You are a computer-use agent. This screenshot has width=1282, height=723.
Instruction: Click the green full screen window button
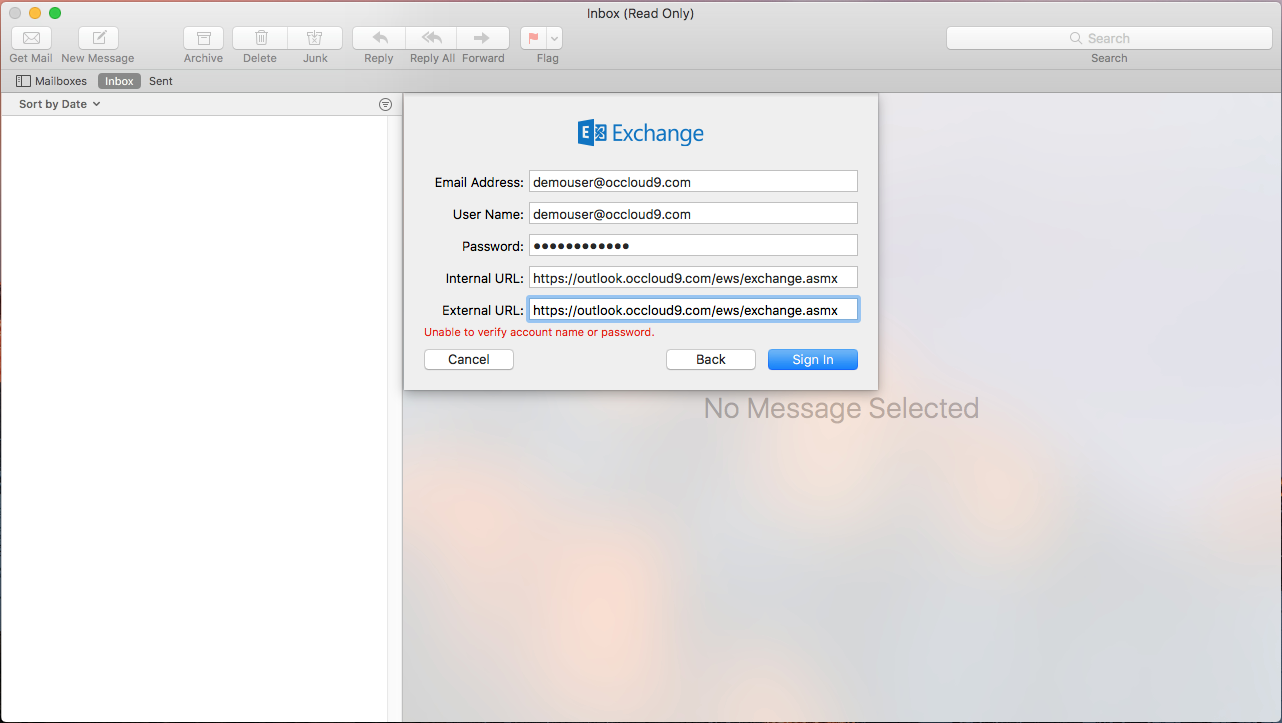point(55,13)
